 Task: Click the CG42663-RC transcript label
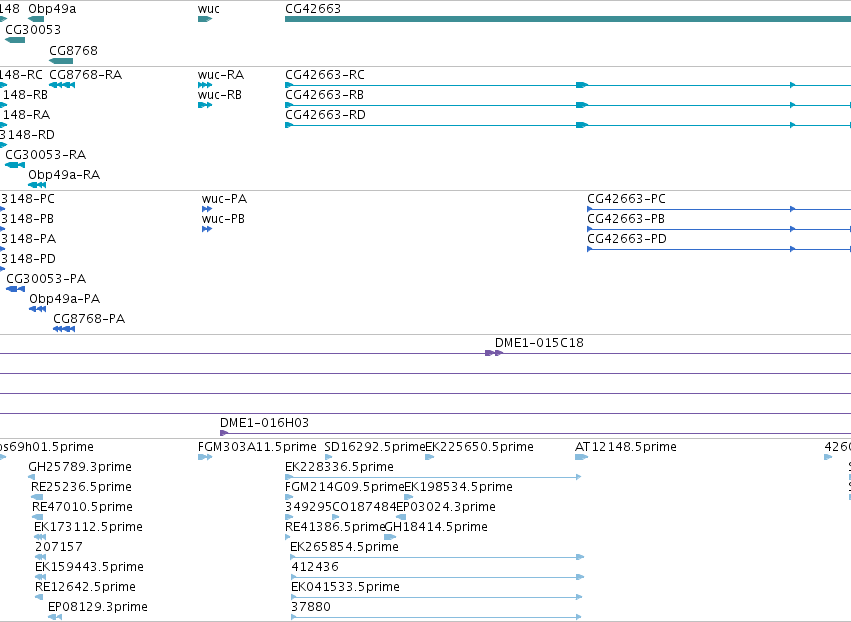tap(325, 75)
